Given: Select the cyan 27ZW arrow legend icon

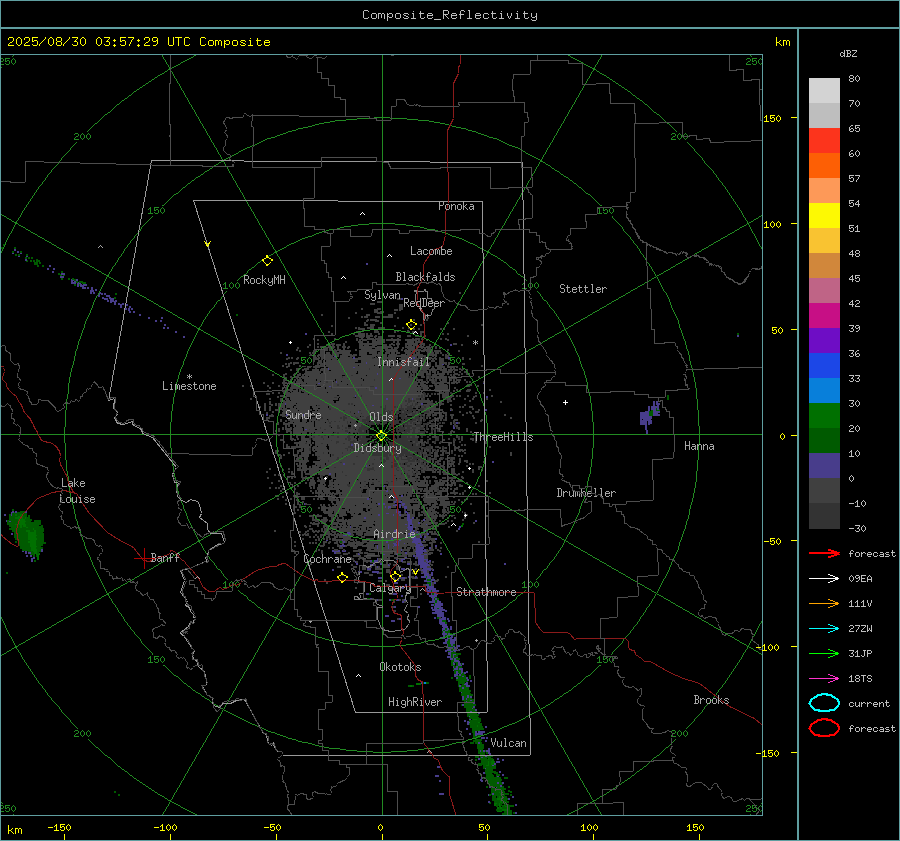Looking at the screenshot, I should point(824,628).
